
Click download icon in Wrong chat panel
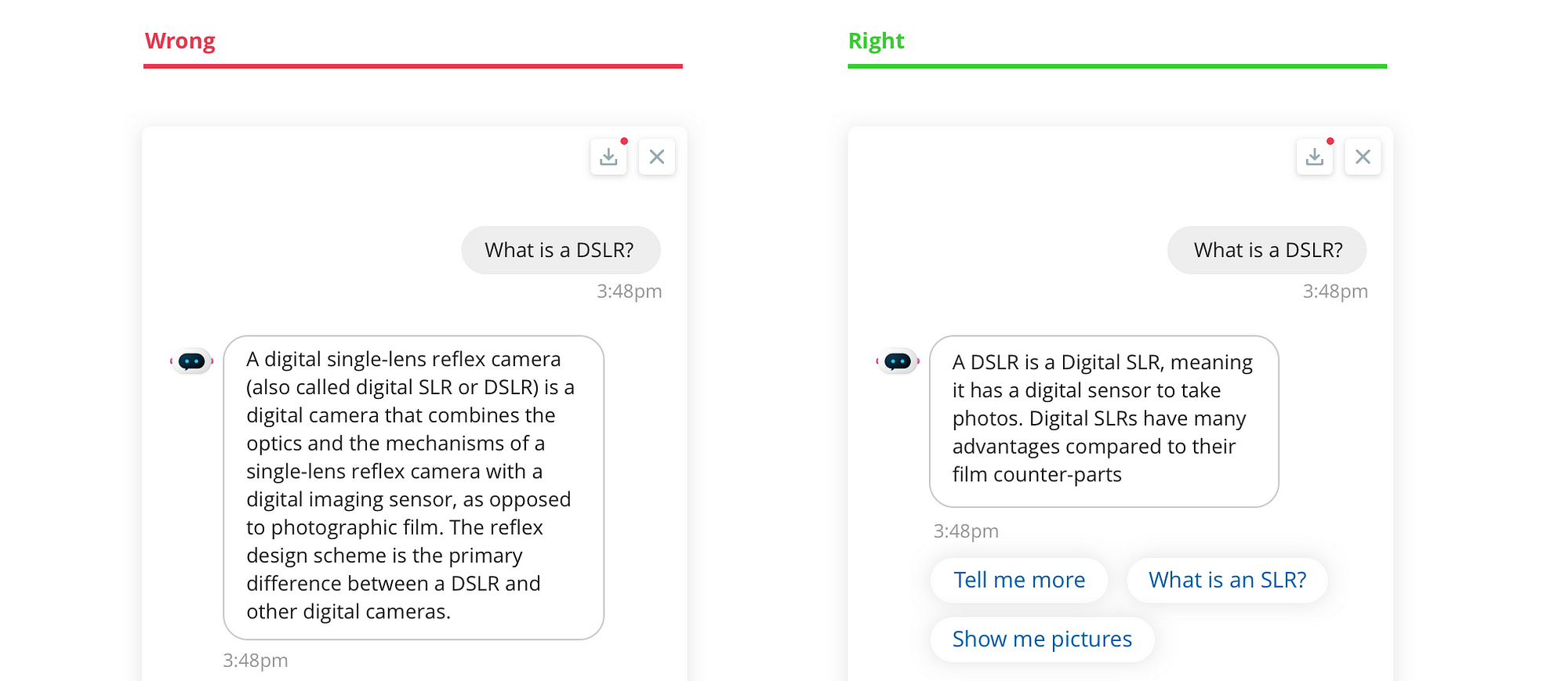coord(608,157)
